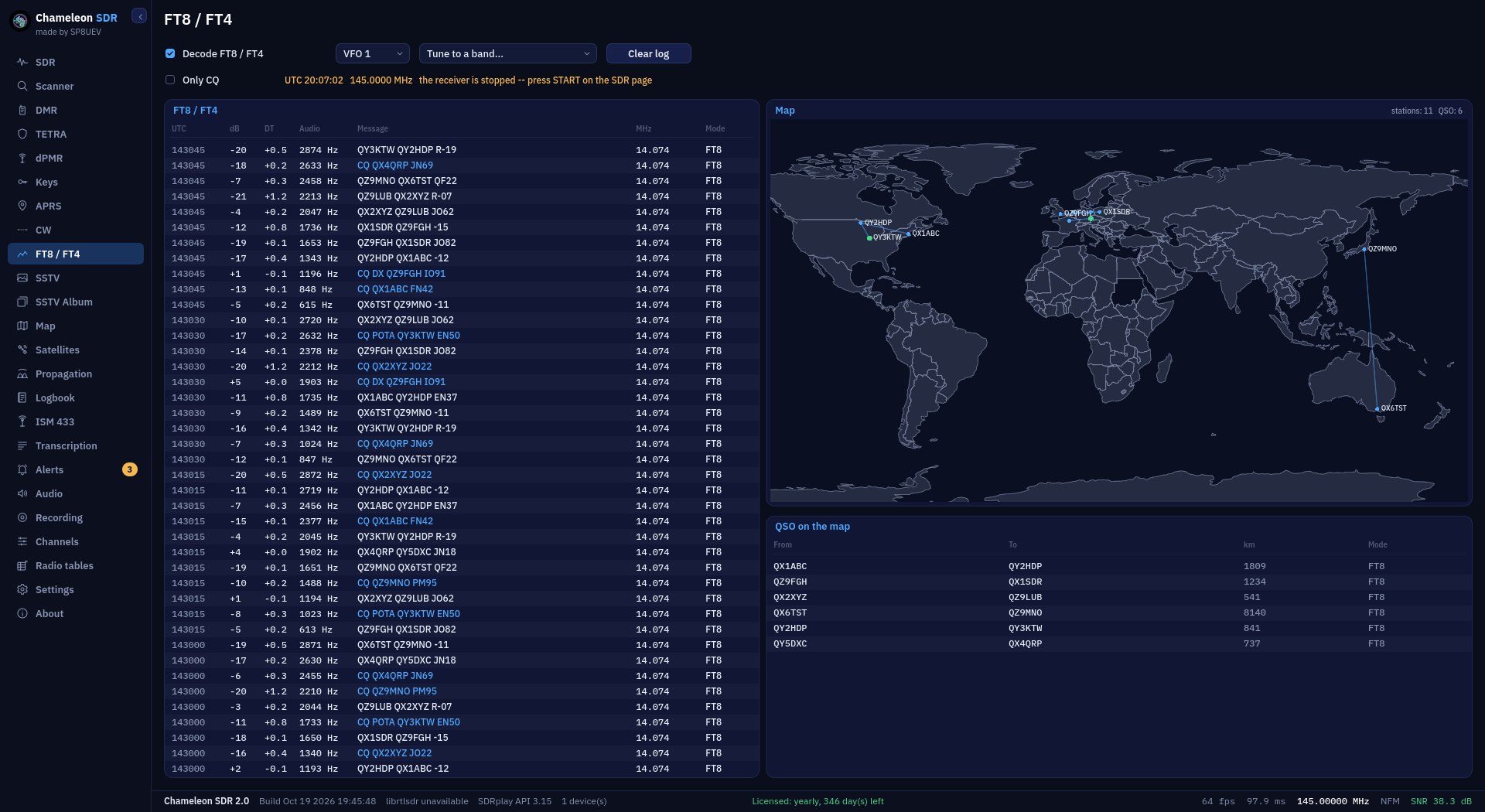Image resolution: width=1485 pixels, height=812 pixels.
Task: Open the APRS location pin icon
Action: [x=22, y=206]
